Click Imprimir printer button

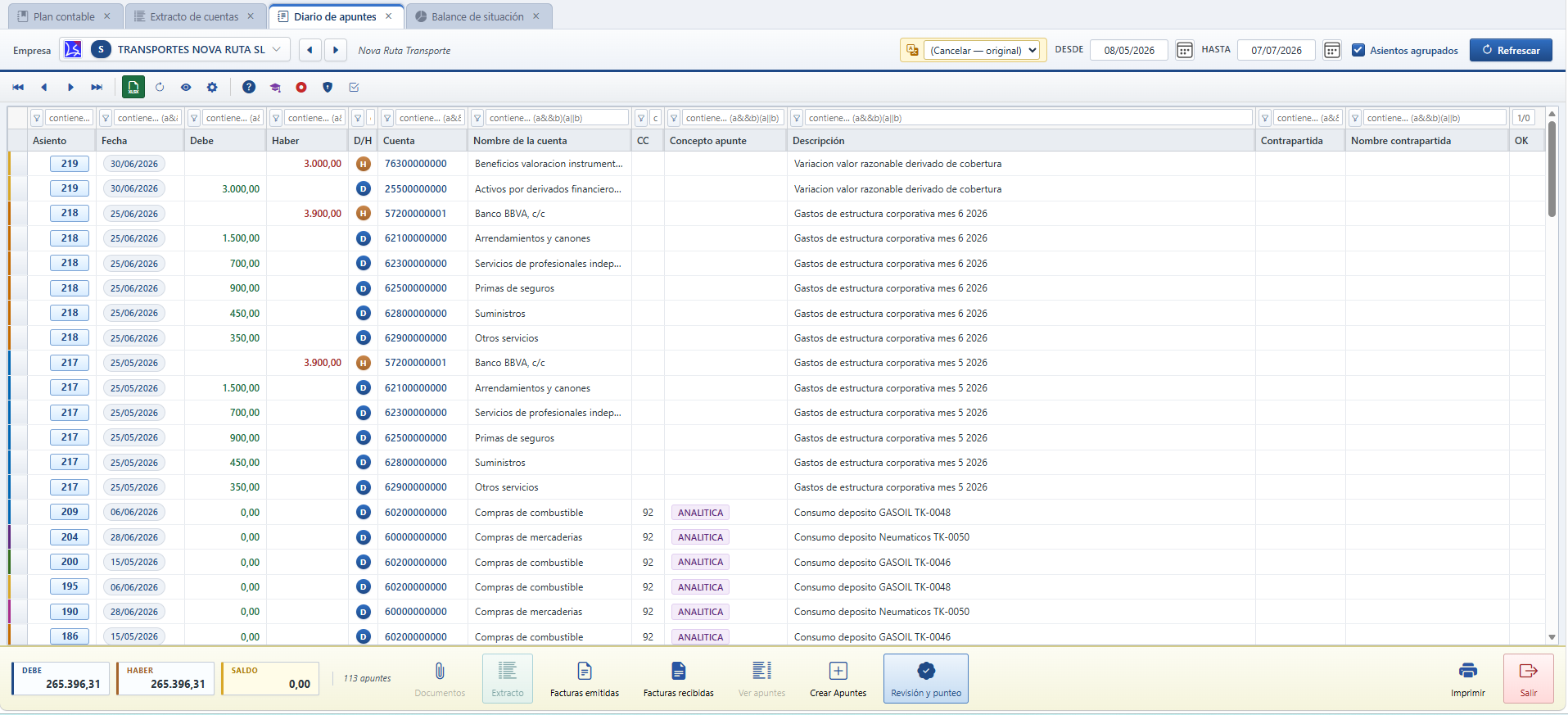pos(1468,679)
